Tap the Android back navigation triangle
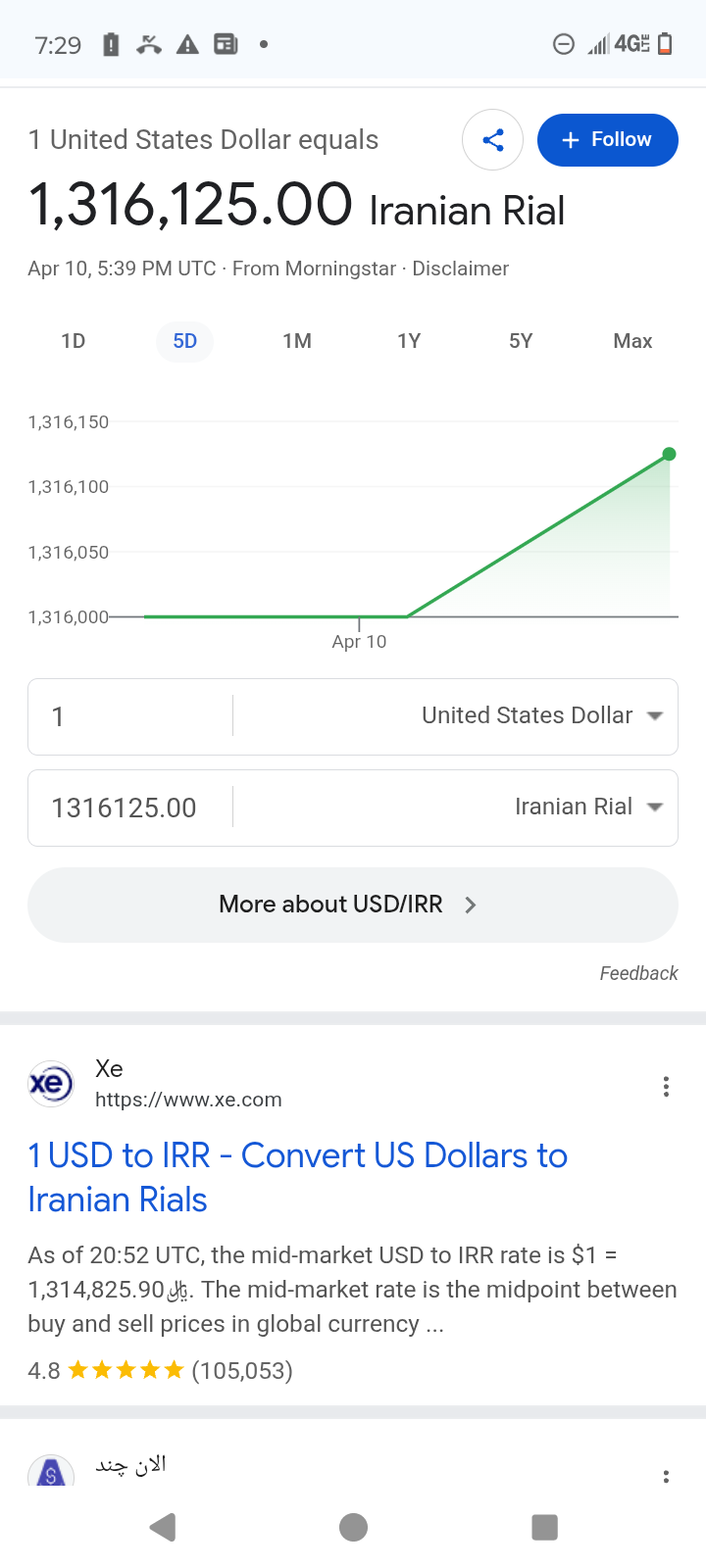 163,1527
